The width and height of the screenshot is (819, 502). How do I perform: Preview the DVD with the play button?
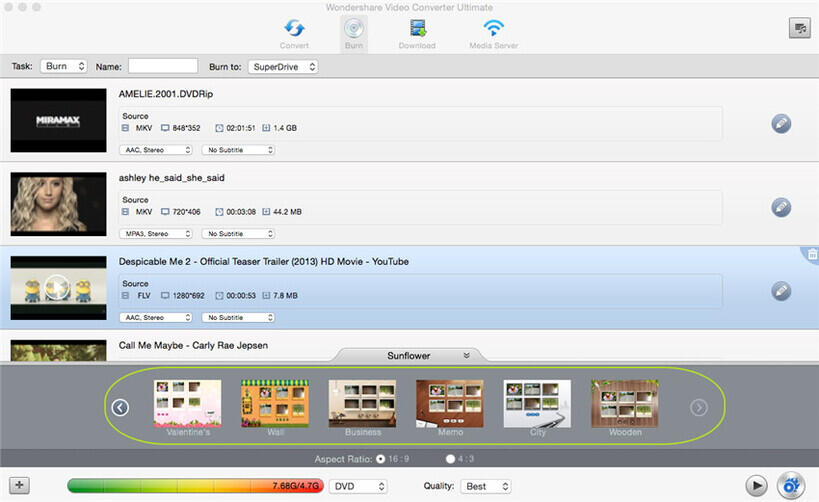(756, 486)
